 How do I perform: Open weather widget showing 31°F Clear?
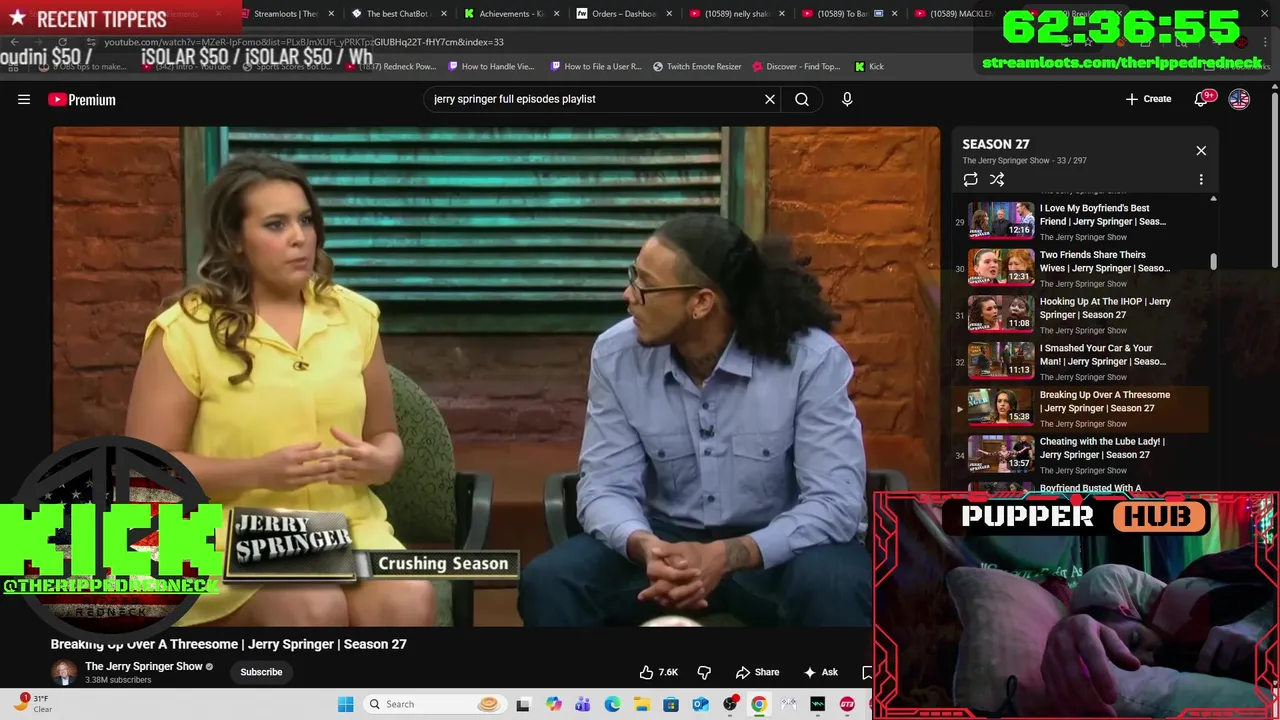(x=32, y=704)
